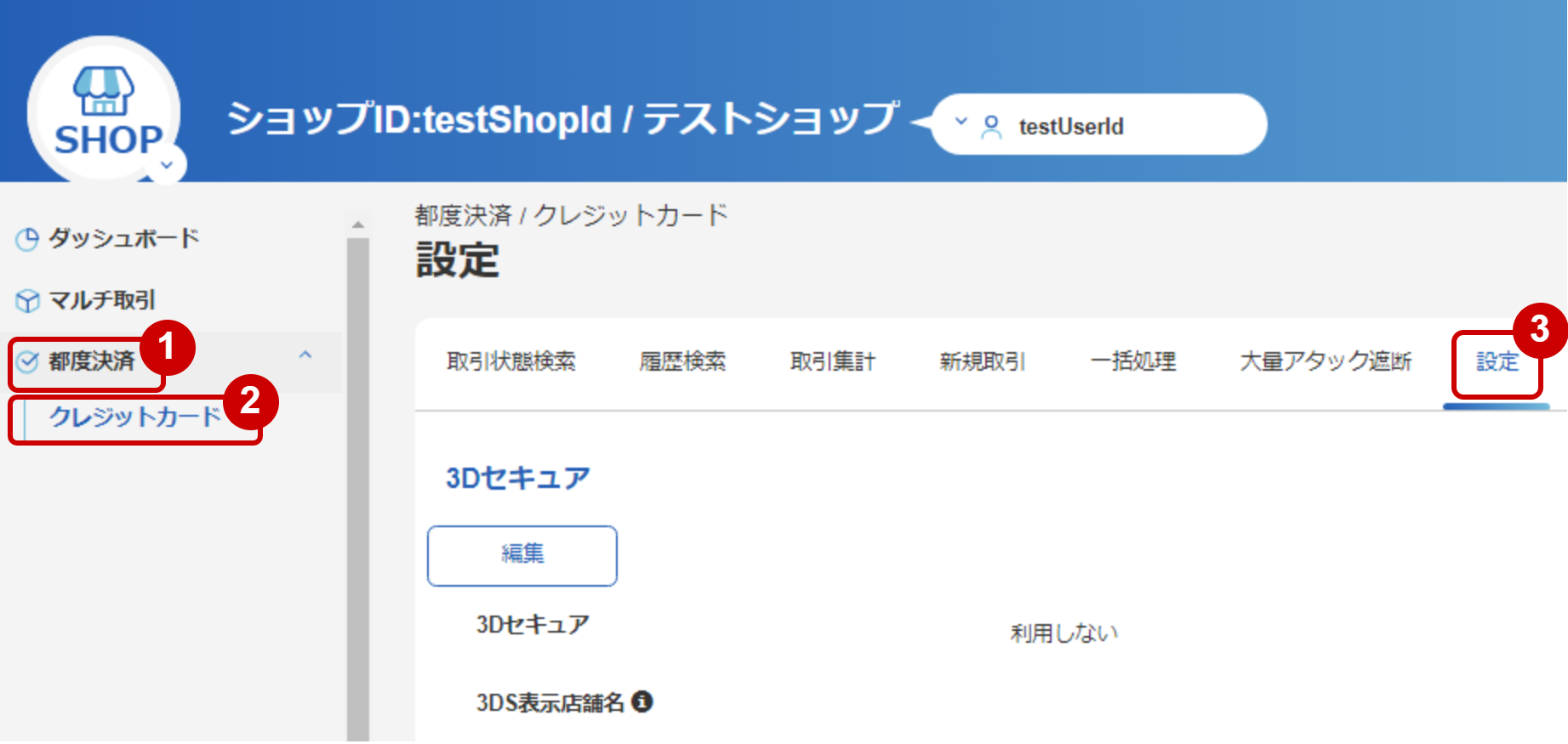Open the shop selector chevron under logo
Image resolution: width=1568 pixels, height=744 pixels.
pos(167,164)
